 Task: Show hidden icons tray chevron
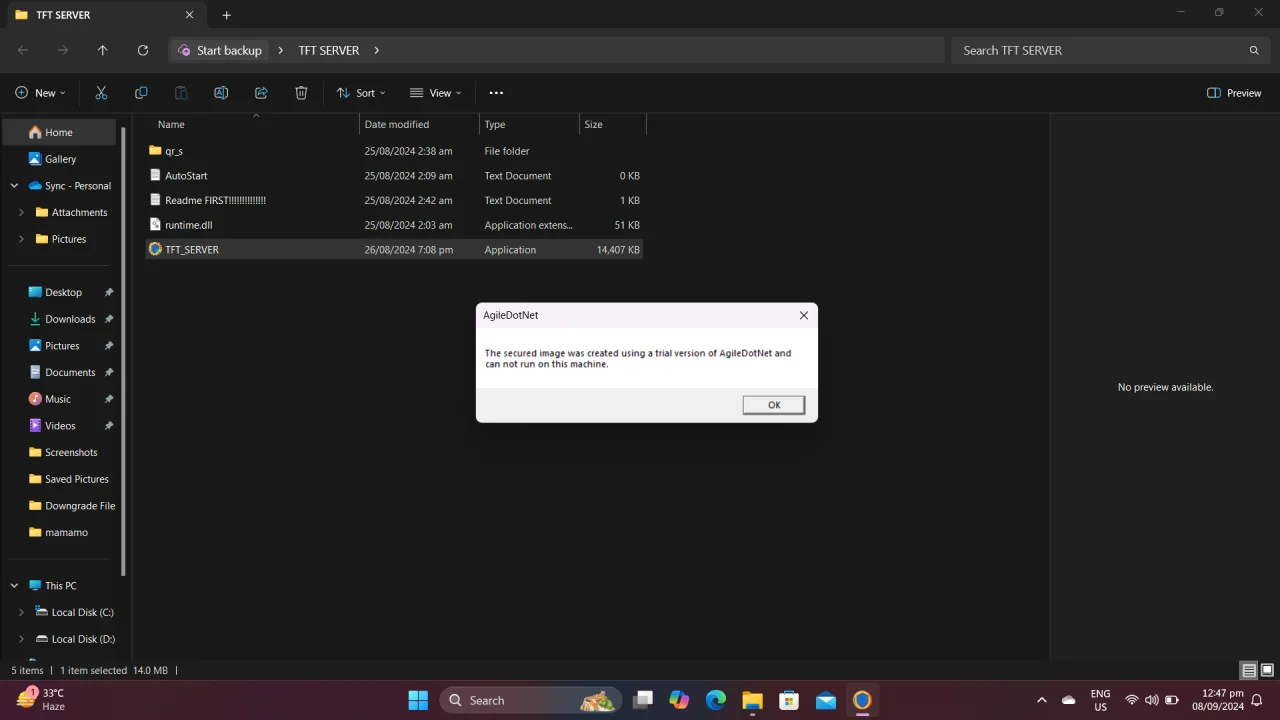click(1041, 700)
